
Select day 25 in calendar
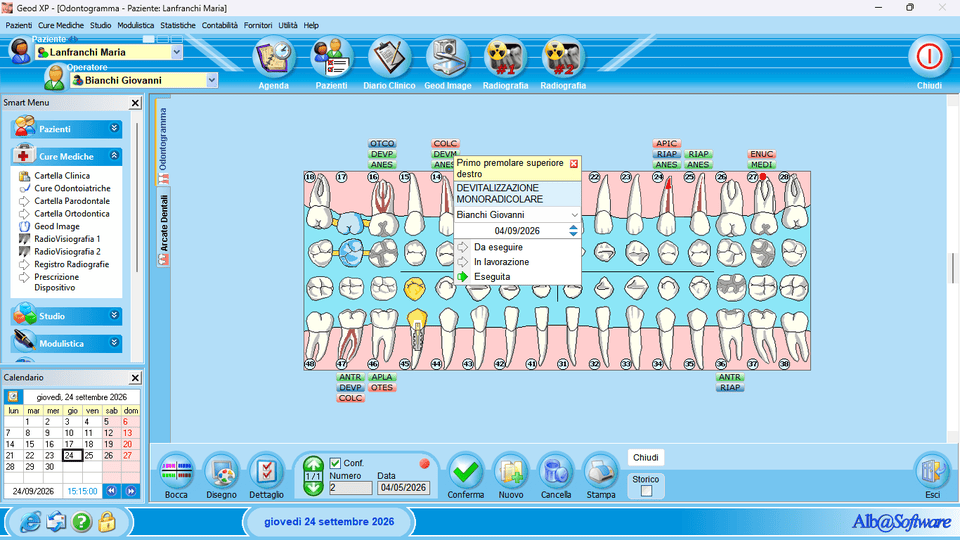pos(89,456)
